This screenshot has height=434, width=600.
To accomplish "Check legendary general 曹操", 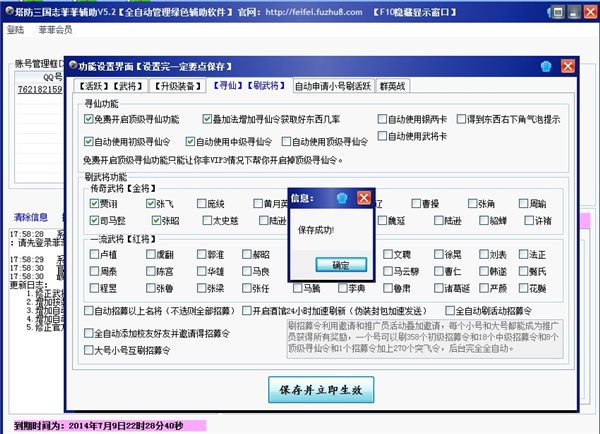I will click(x=416, y=203).
